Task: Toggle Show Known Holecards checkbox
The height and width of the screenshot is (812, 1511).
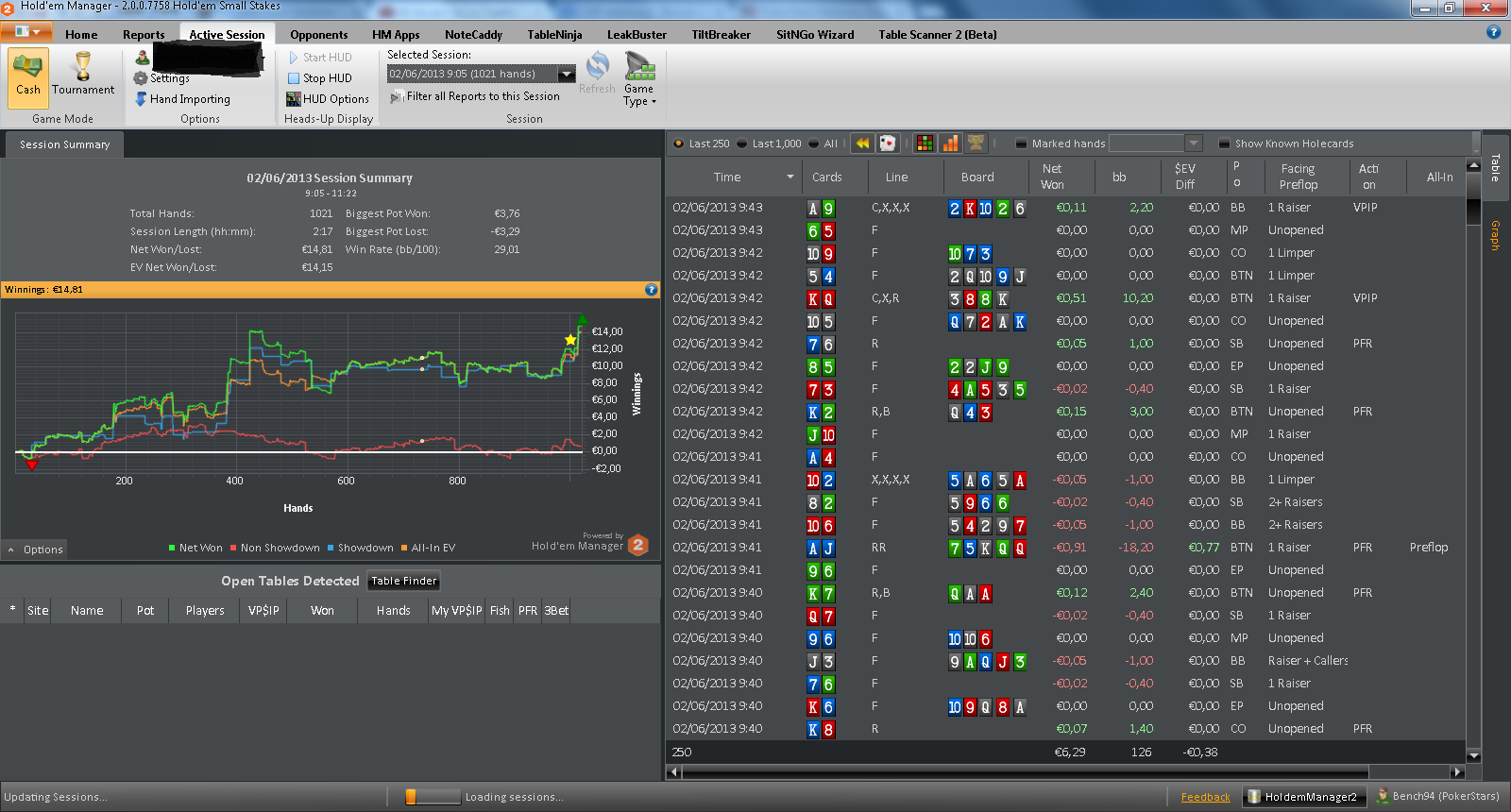Action: 1224,144
